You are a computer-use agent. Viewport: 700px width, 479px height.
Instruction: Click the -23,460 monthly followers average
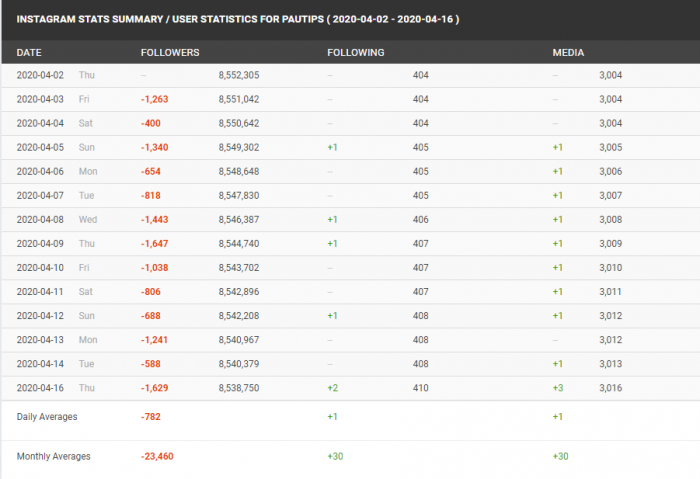pyautogui.click(x=158, y=456)
